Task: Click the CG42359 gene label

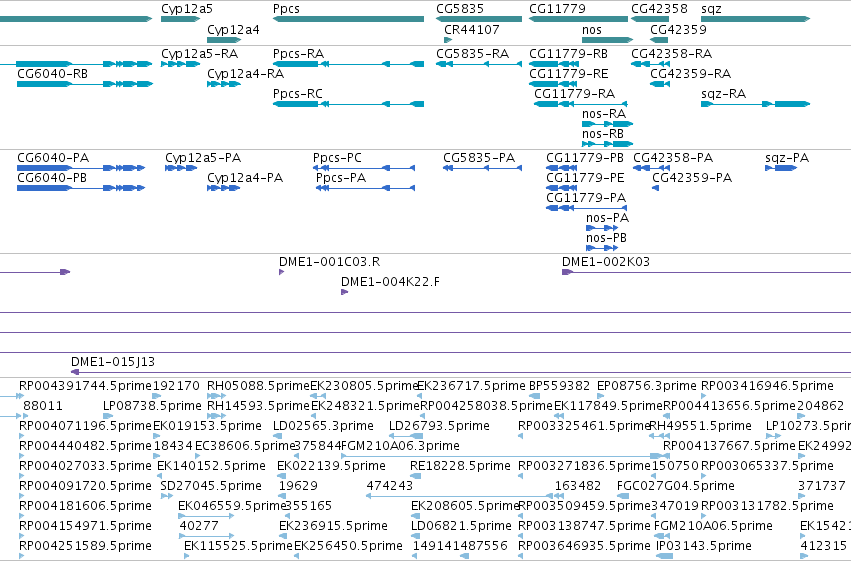Action: 678,30
